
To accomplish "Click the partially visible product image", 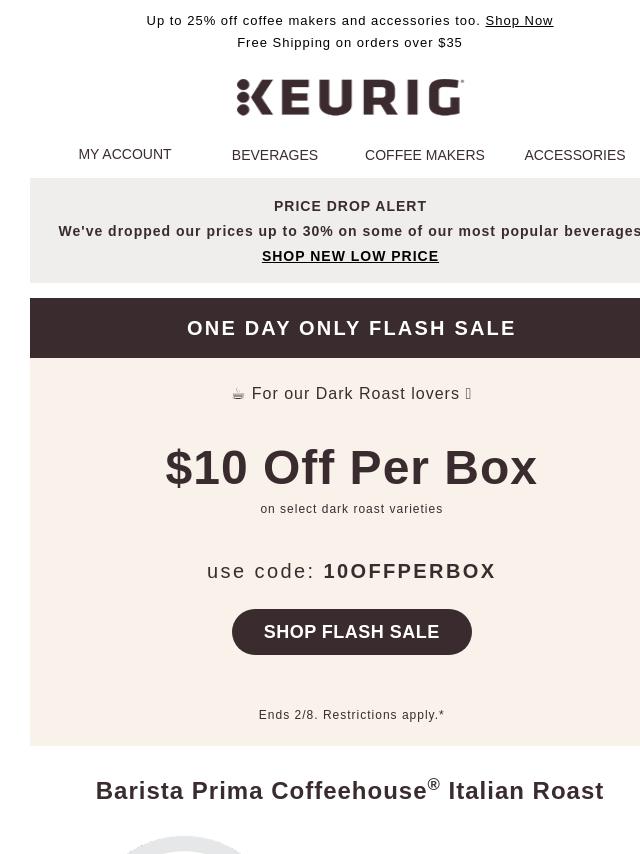I will 184,845.
